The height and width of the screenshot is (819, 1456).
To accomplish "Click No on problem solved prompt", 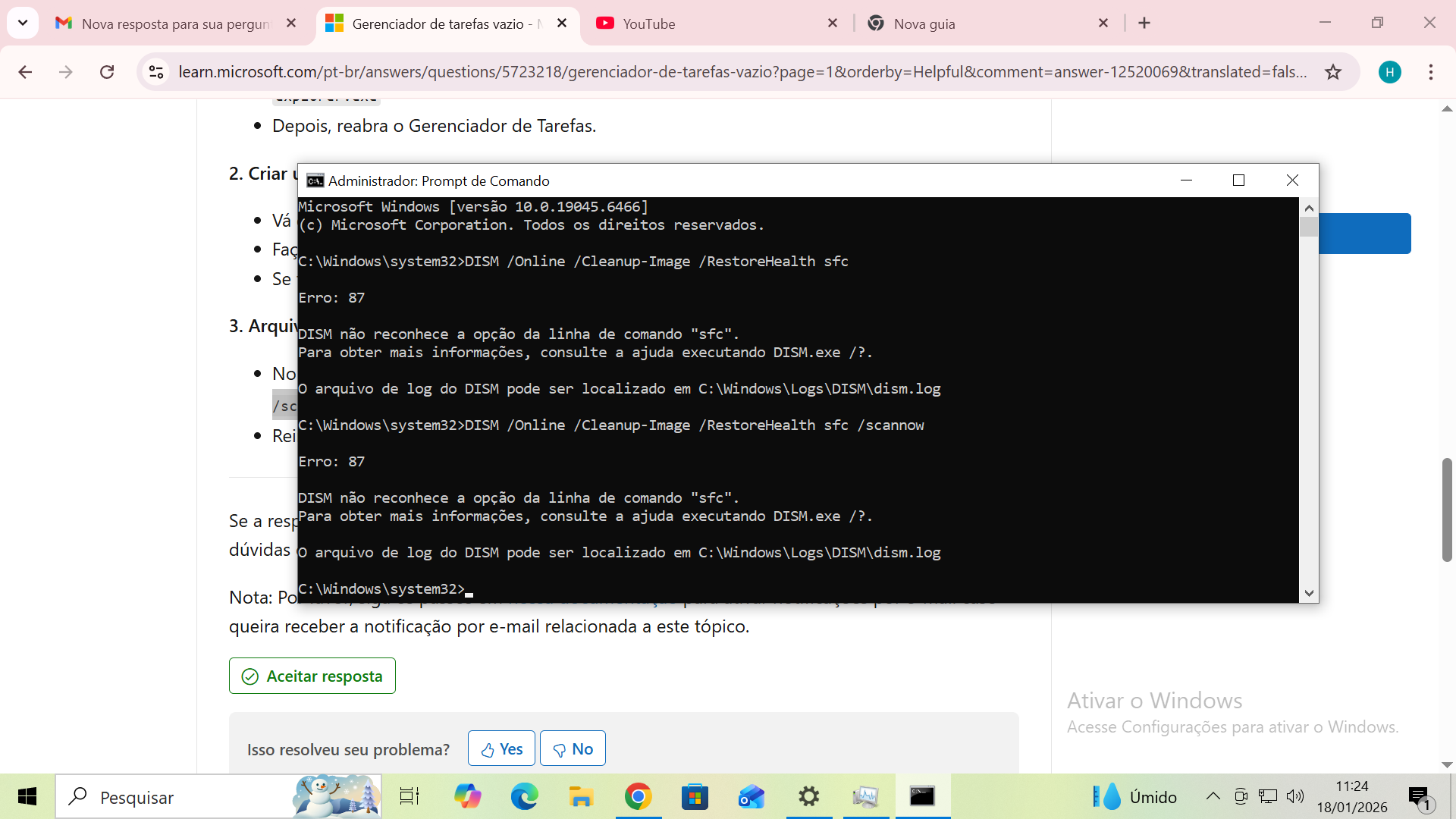I will (573, 749).
